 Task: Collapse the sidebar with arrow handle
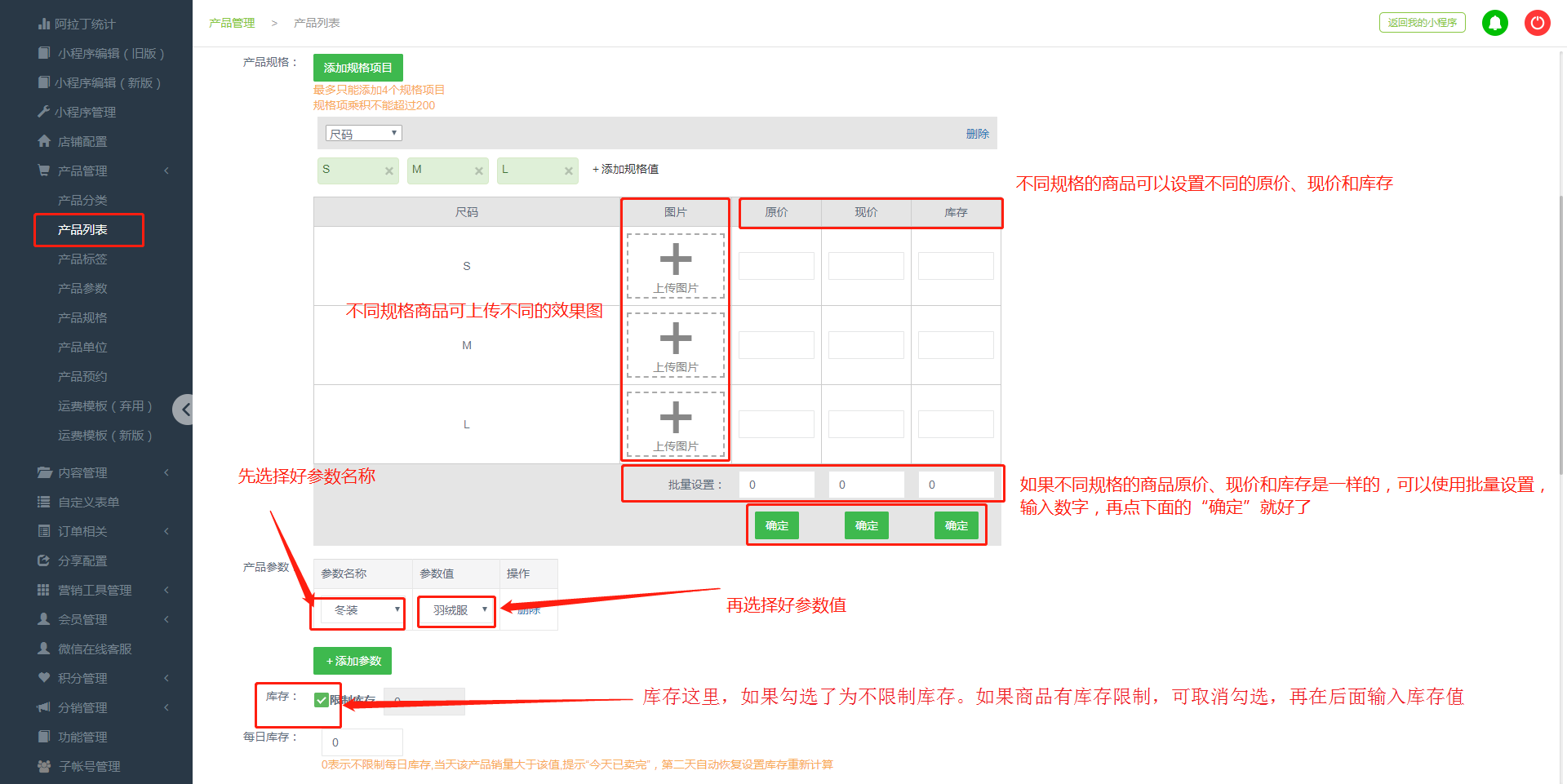185,410
